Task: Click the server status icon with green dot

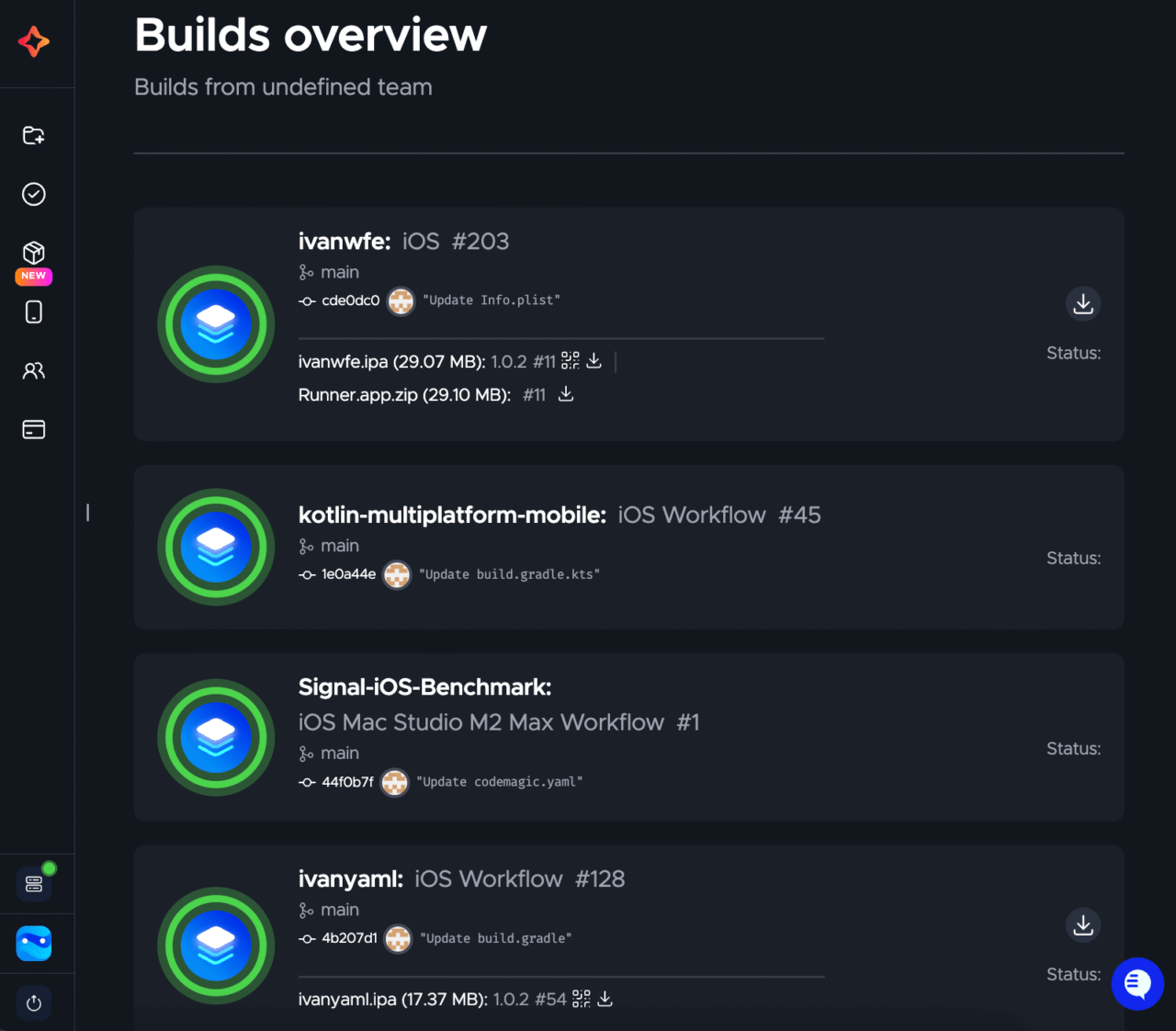Action: [34, 884]
